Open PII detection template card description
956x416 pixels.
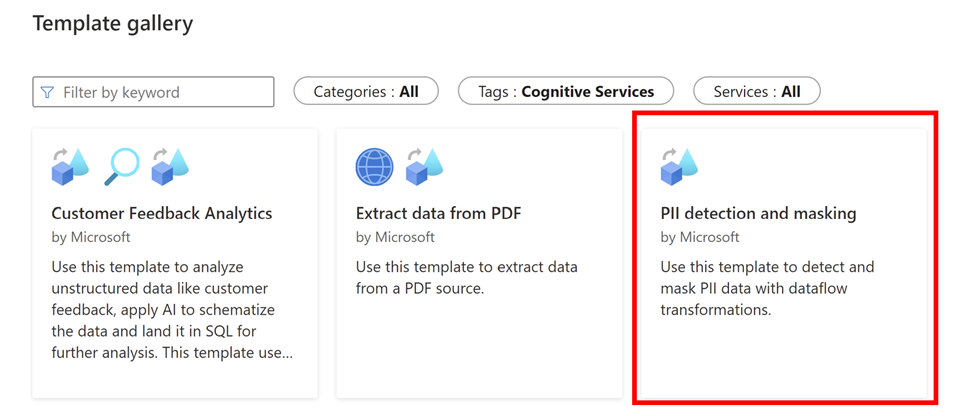(767, 289)
